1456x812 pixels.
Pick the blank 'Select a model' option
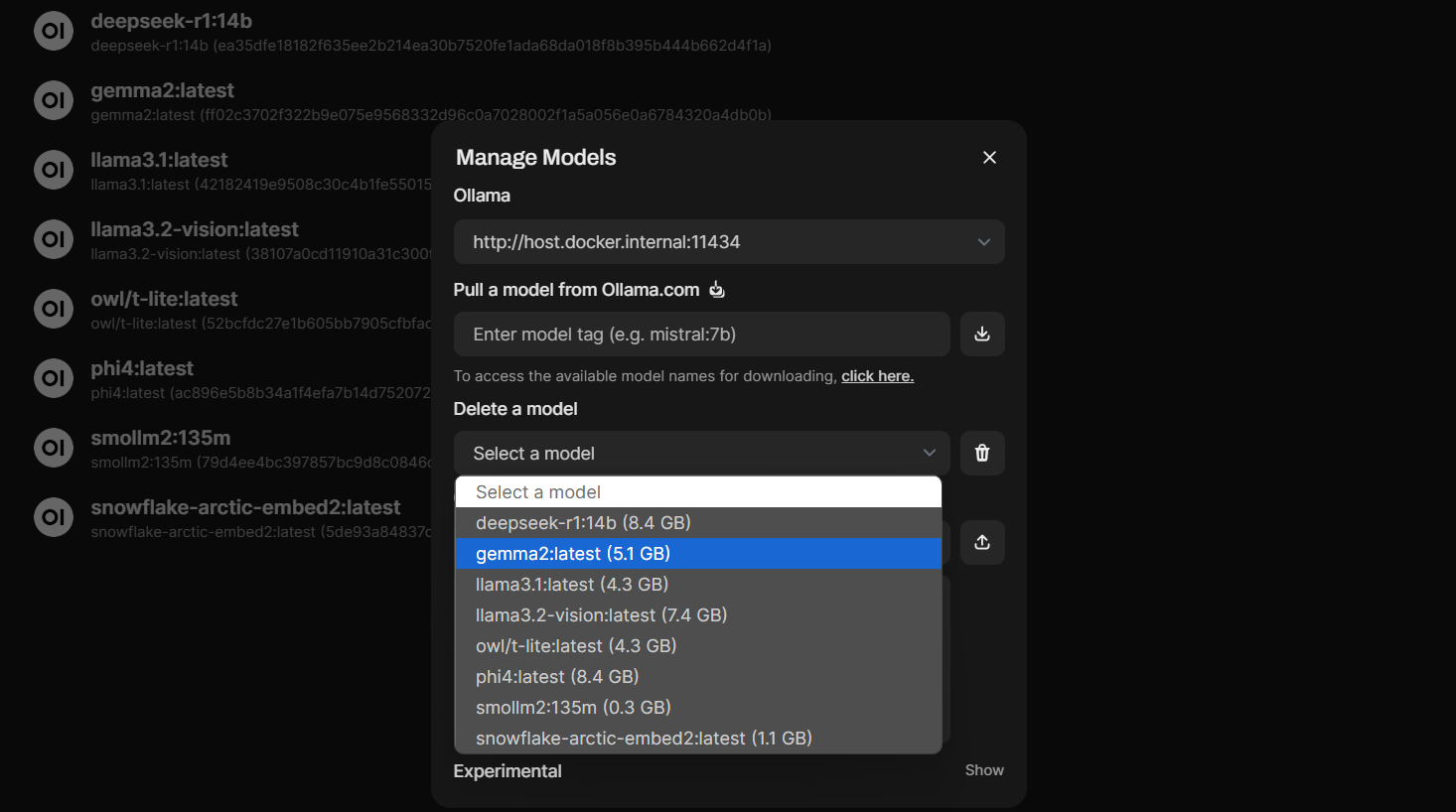tap(538, 492)
